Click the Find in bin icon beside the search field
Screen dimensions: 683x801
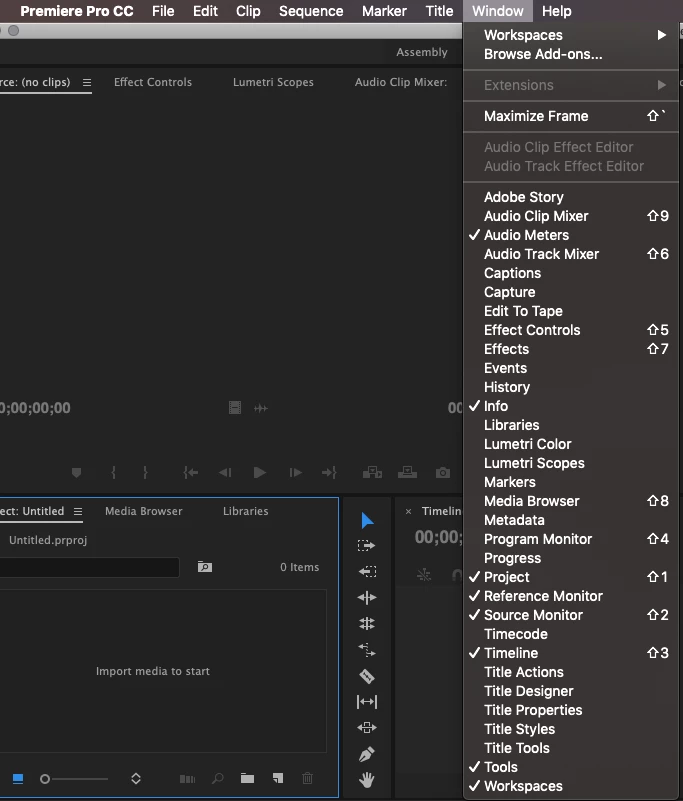(205, 567)
